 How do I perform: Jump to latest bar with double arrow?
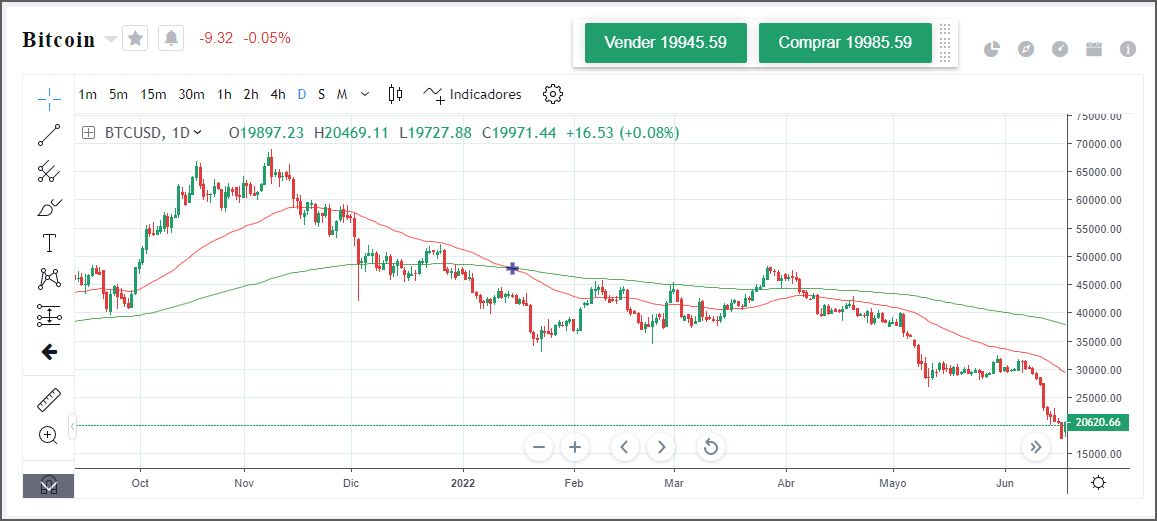[x=1035, y=446]
